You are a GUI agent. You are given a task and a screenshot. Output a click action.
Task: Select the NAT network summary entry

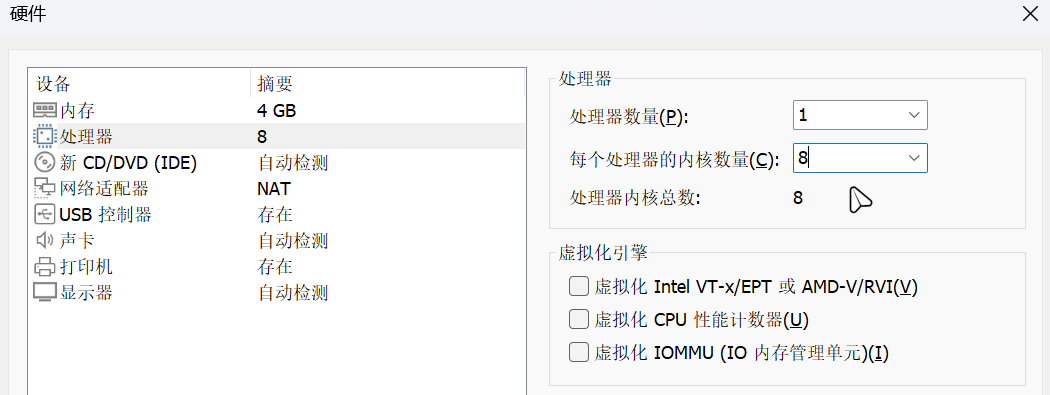[x=274, y=188]
